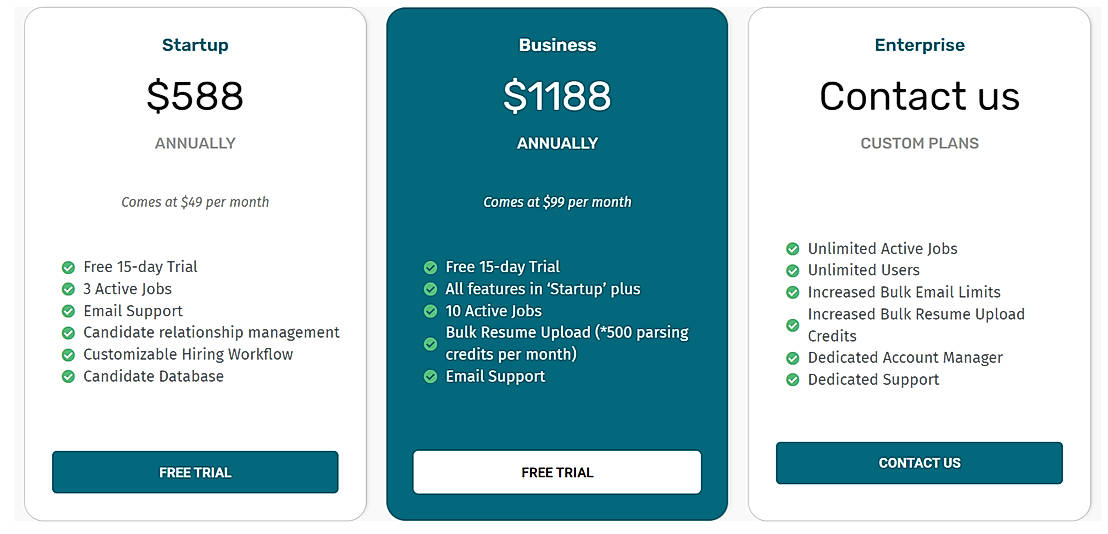Click the Enterprise plan title

tap(919, 45)
